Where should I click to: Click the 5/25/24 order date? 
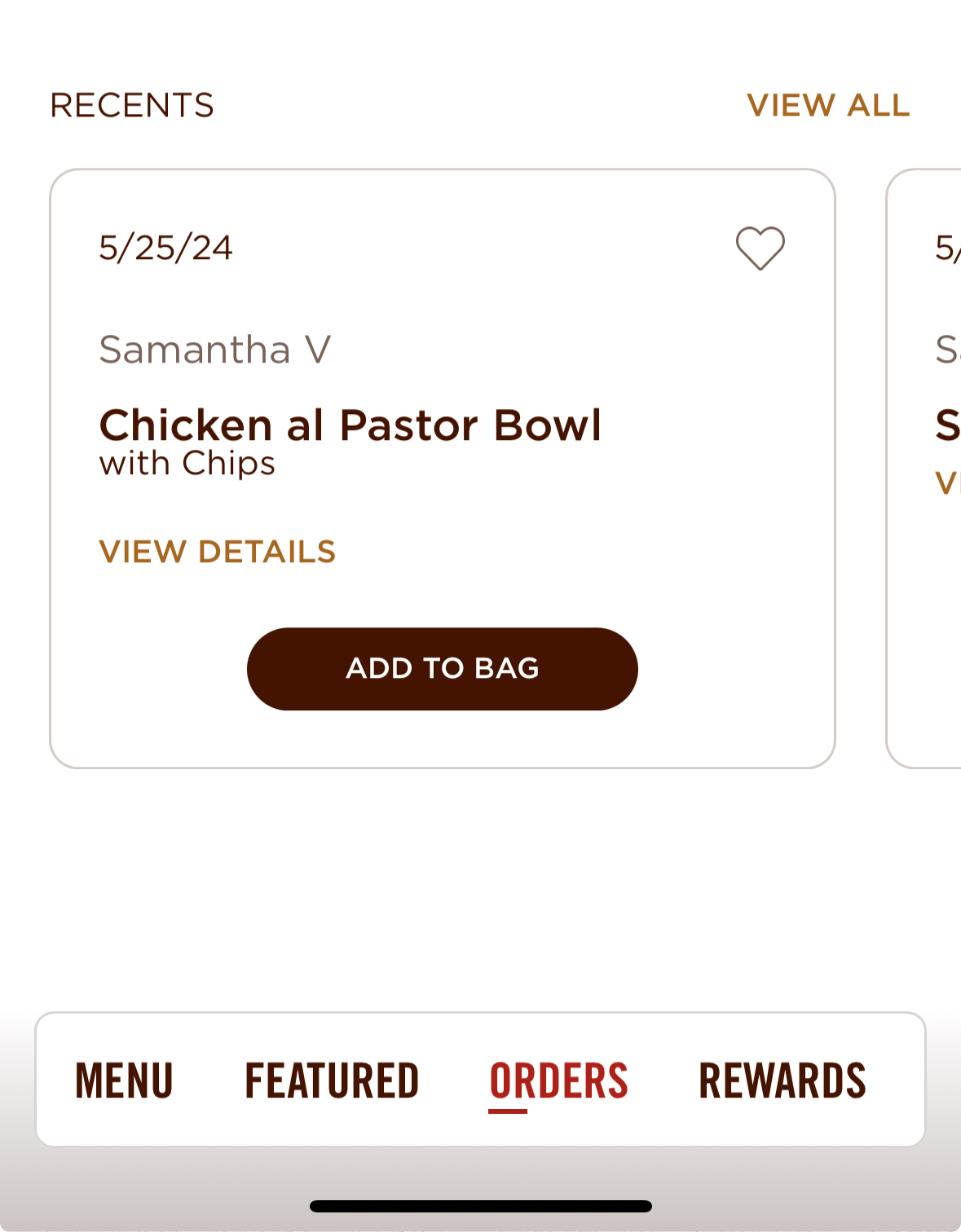pos(165,248)
